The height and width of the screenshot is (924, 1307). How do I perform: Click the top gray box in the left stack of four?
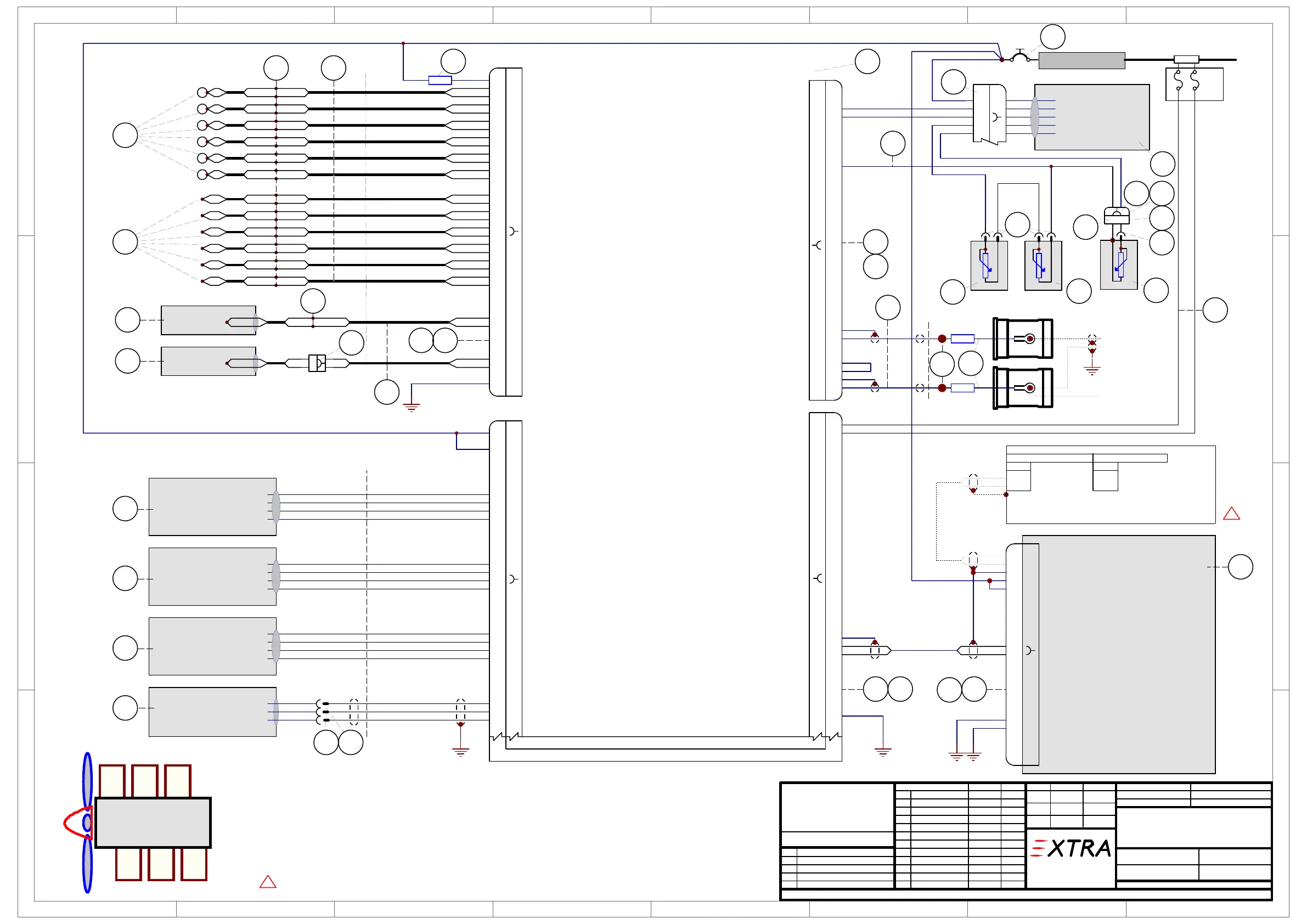212,506
